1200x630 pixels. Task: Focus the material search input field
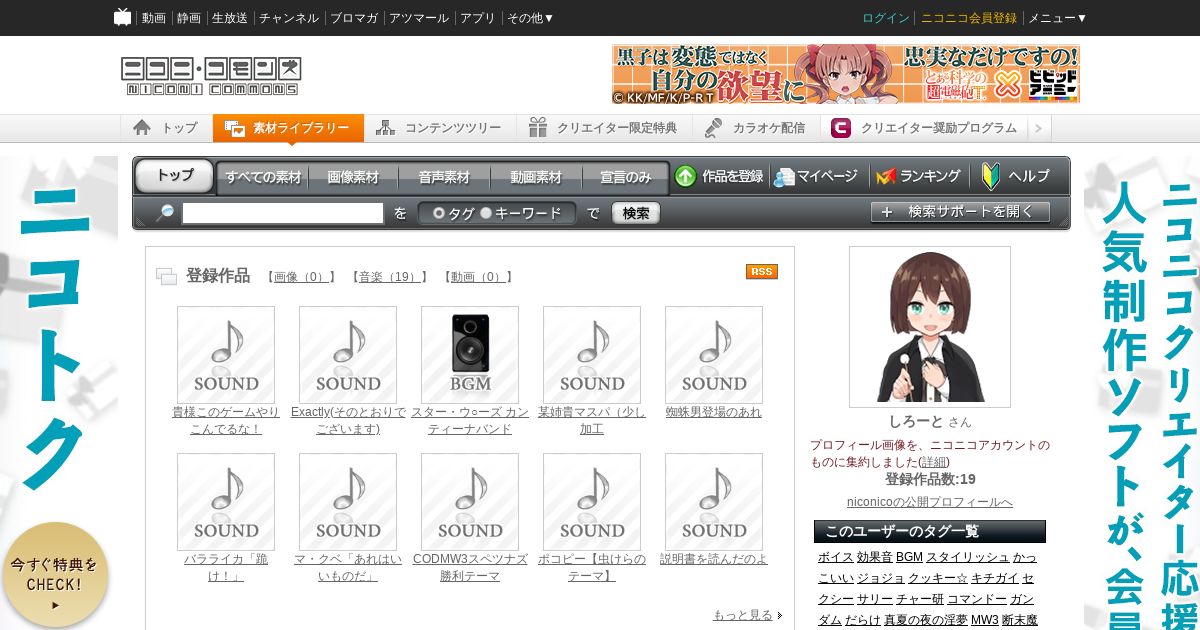click(x=283, y=213)
